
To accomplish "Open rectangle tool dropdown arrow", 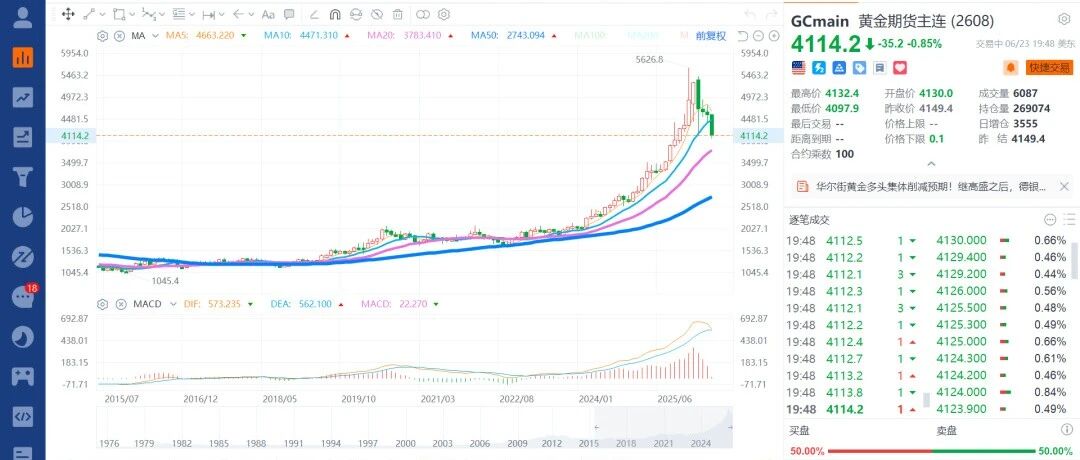I will 132,14.
